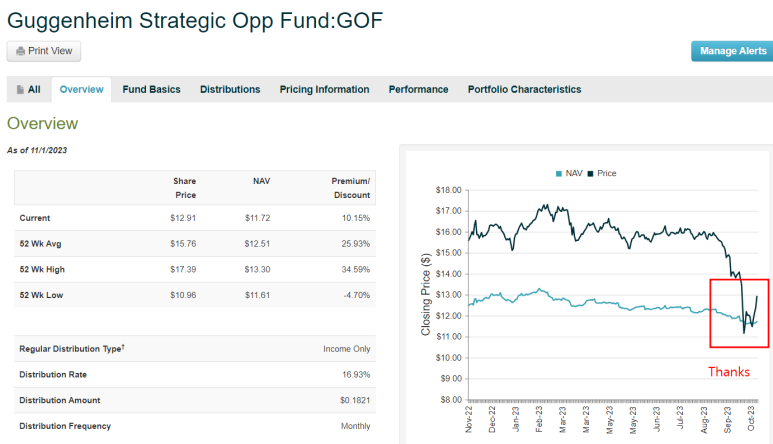Click the Feb-23 x-axis label
The width and height of the screenshot is (773, 444).
click(x=539, y=419)
